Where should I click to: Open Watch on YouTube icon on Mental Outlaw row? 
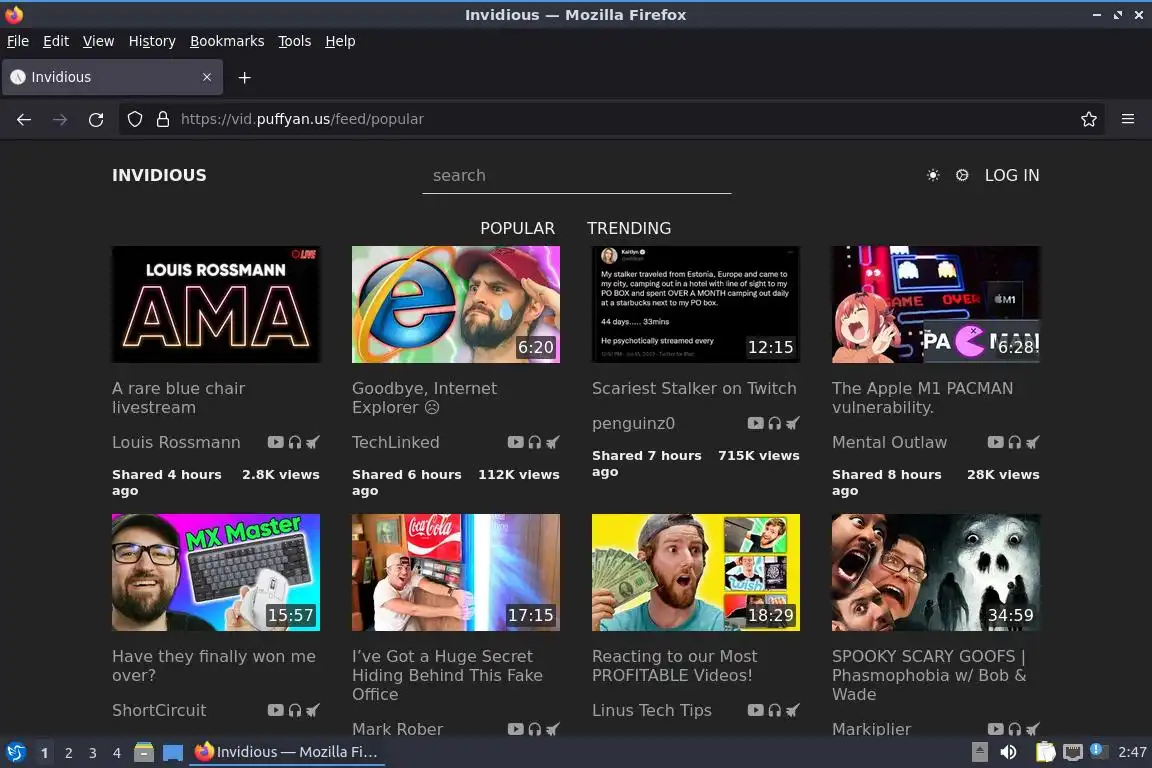[x=996, y=442]
